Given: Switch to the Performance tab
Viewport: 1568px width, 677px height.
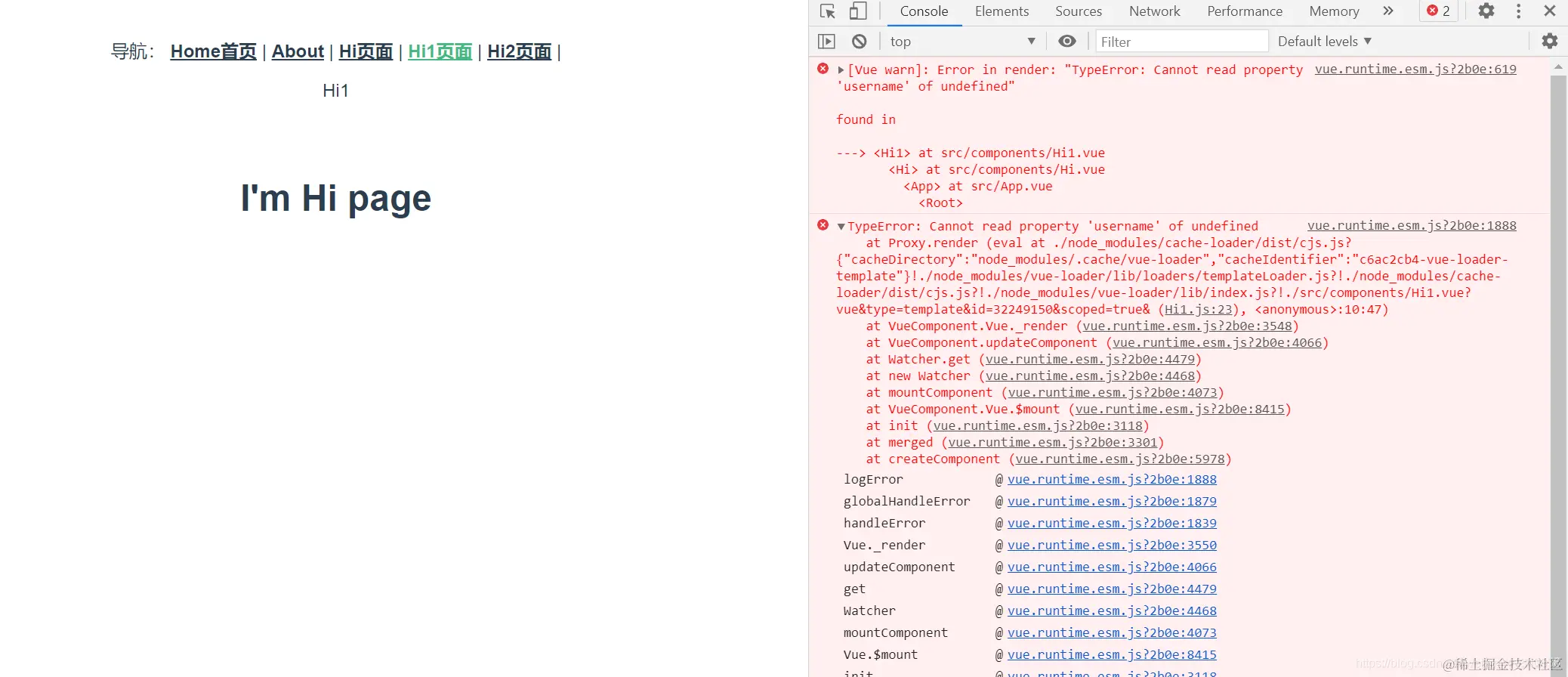Looking at the screenshot, I should pyautogui.click(x=1245, y=11).
